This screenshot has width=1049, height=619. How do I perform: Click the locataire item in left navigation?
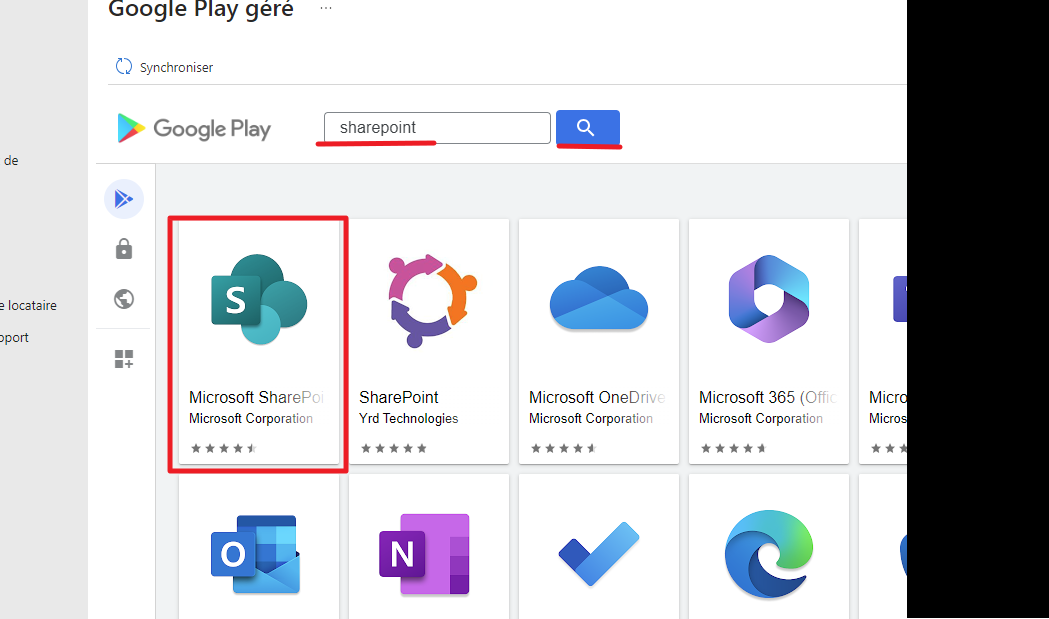(x=29, y=305)
